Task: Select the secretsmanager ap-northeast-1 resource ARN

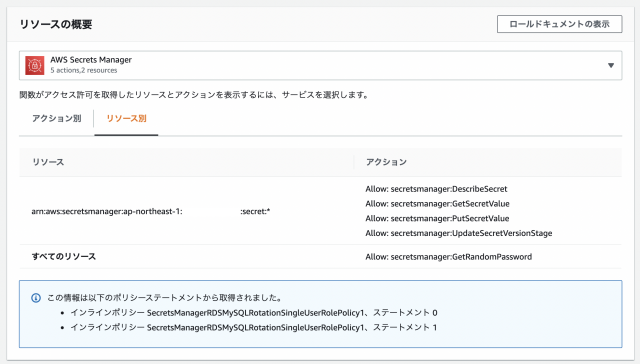Action: (151, 211)
